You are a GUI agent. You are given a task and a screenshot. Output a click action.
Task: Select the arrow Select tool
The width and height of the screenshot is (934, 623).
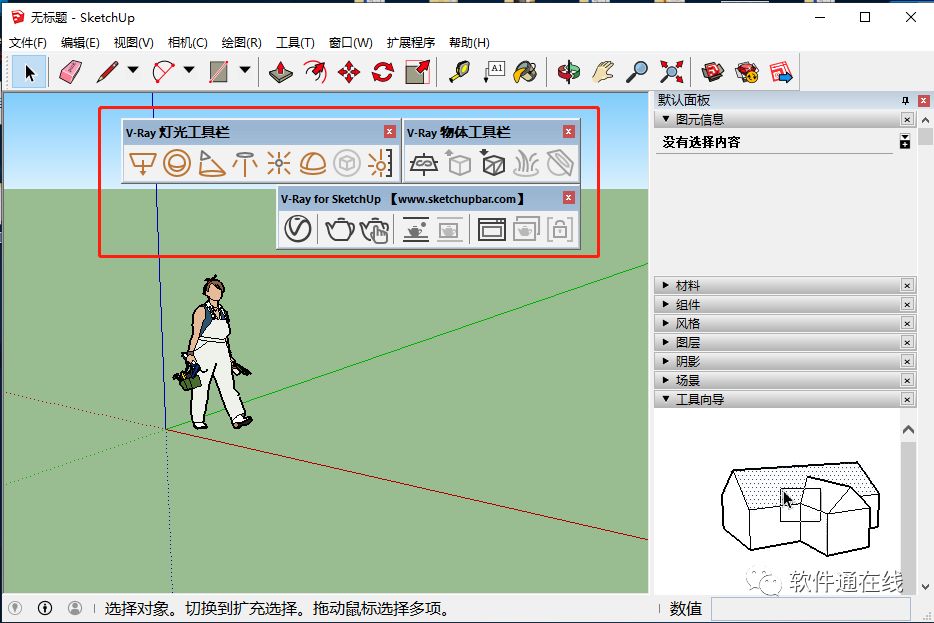(x=29, y=72)
